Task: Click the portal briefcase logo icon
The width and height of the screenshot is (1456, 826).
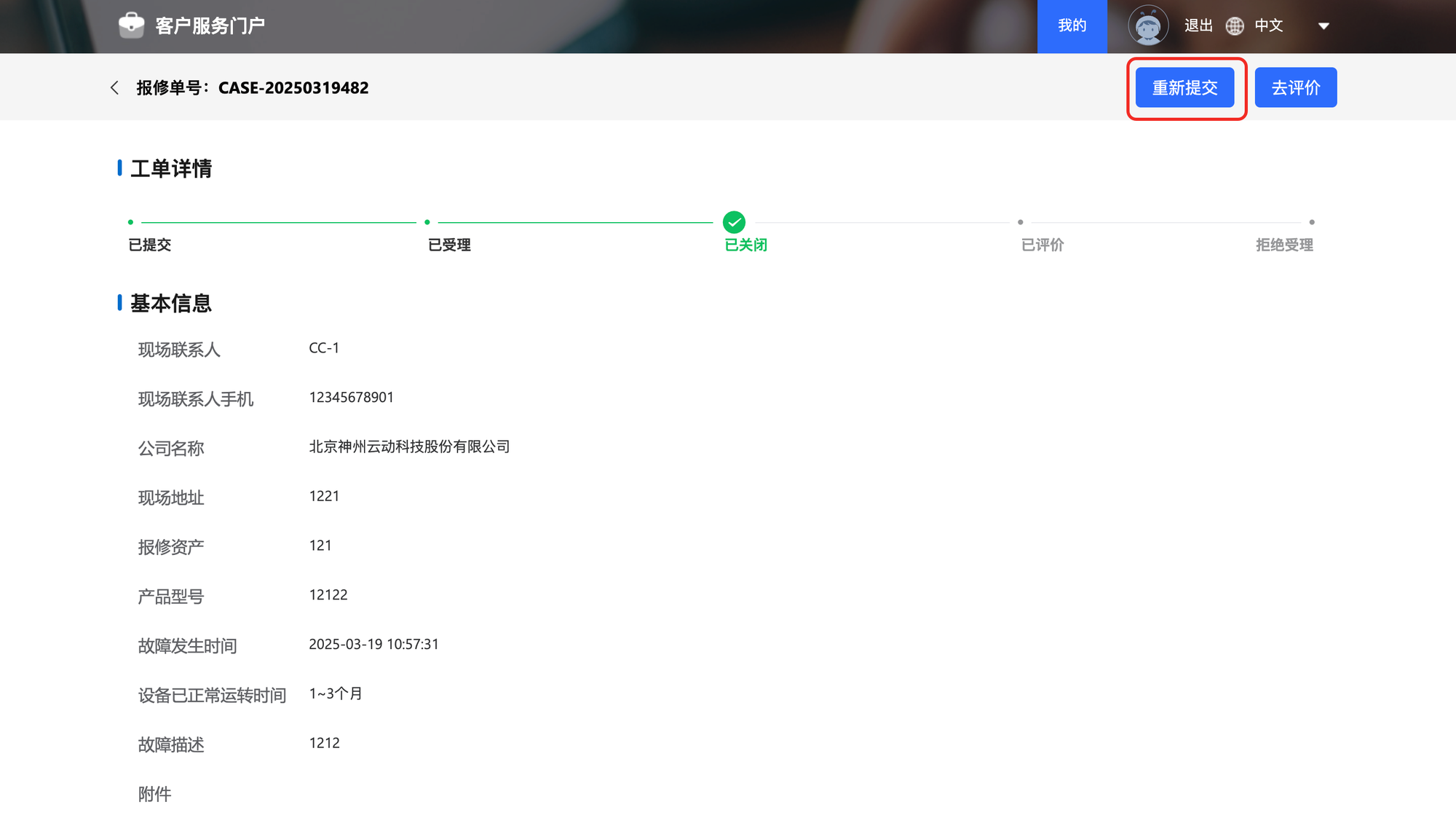Action: (132, 25)
